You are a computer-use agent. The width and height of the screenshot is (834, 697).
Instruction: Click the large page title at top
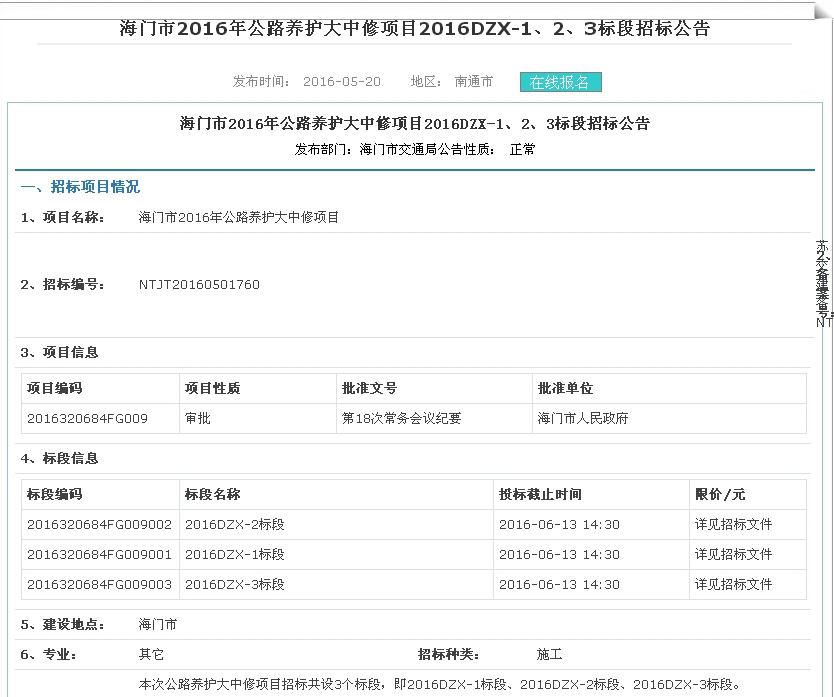(414, 28)
